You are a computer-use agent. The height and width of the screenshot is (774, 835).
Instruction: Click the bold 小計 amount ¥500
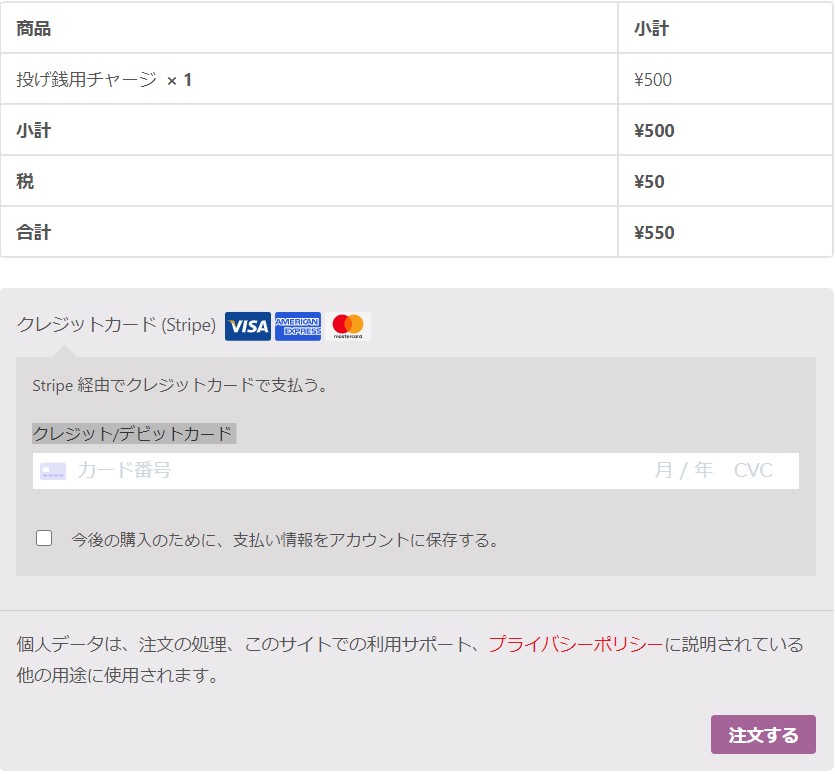point(654,131)
